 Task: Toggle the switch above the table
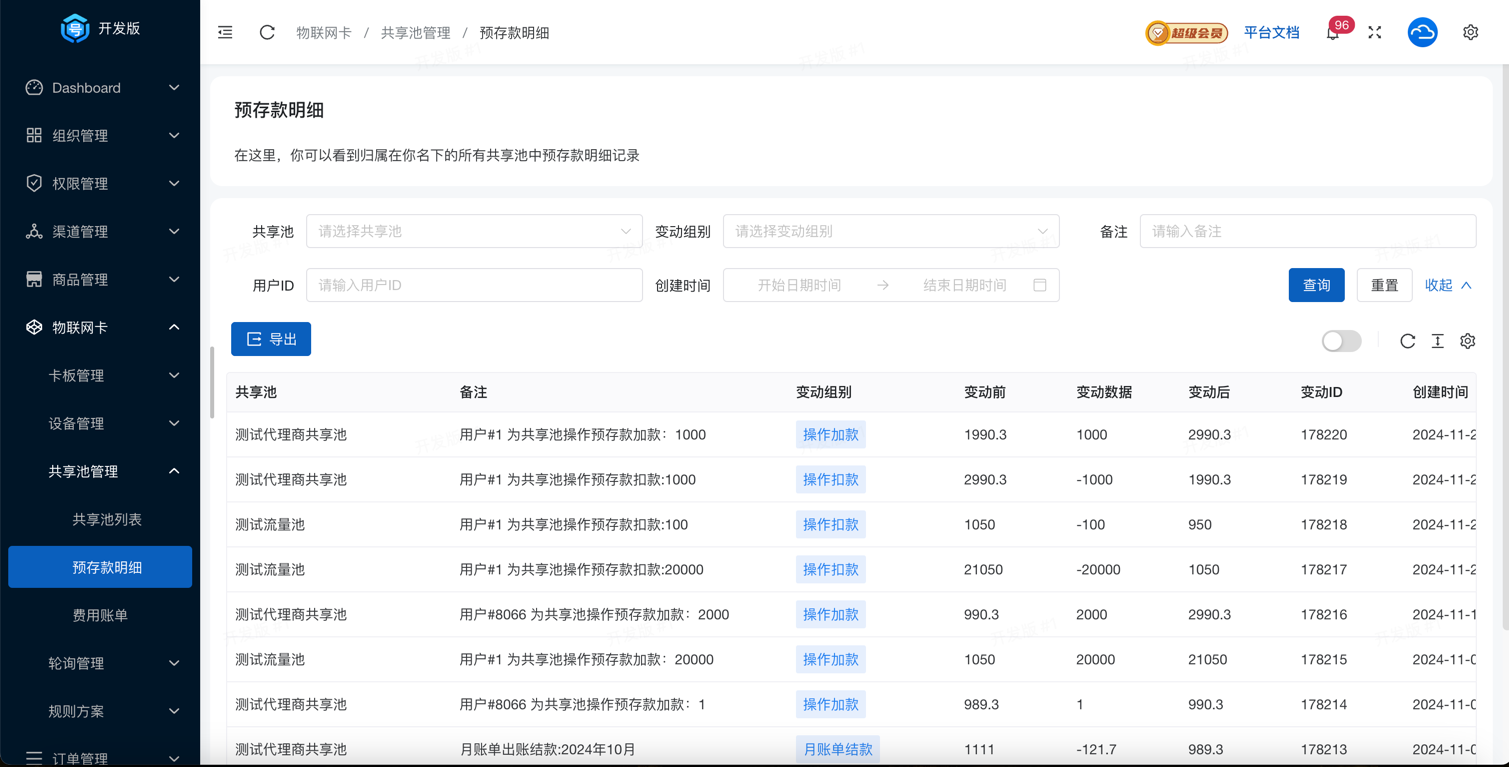[1341, 341]
